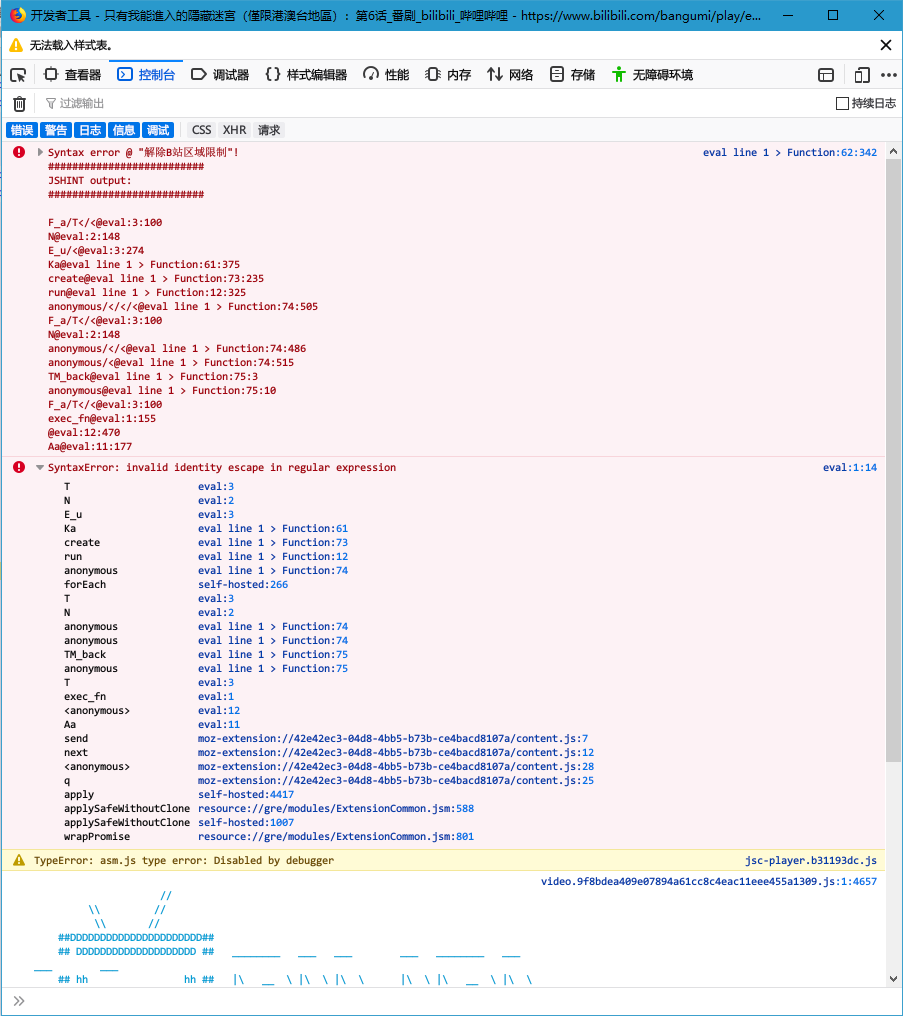Toggle the 调试 debug filter

tap(158, 130)
